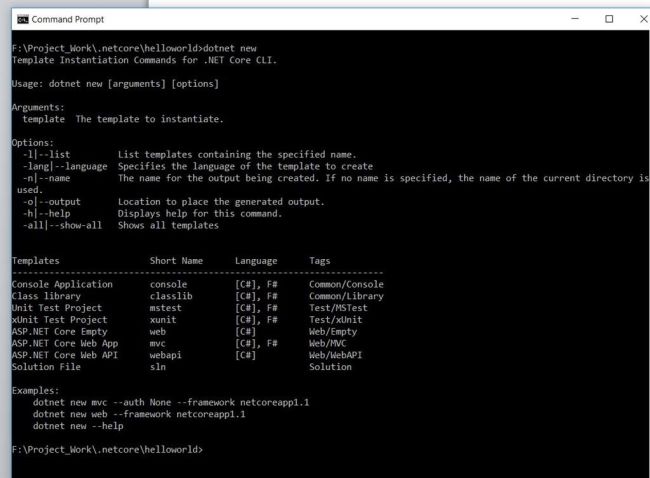Click the 'mstest' short name

click(x=165, y=308)
